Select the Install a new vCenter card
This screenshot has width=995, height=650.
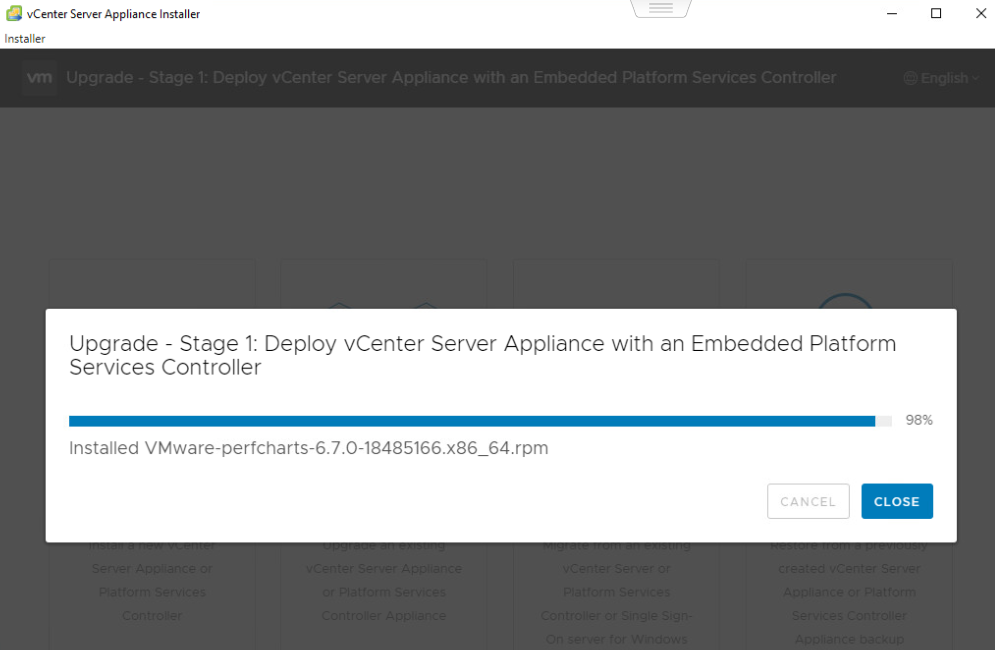pos(152,454)
